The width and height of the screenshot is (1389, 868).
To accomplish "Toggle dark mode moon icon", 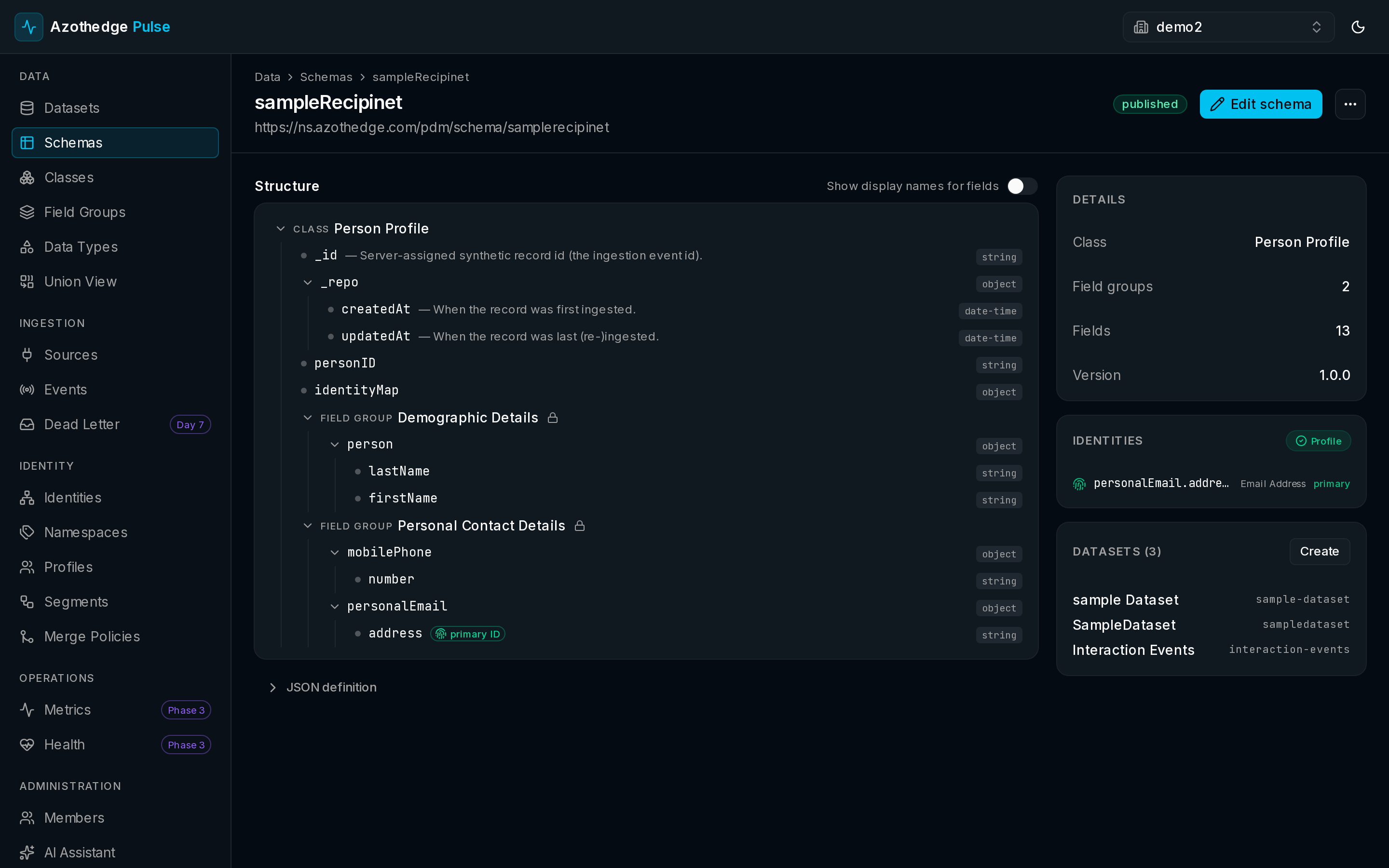I will pos(1358,27).
